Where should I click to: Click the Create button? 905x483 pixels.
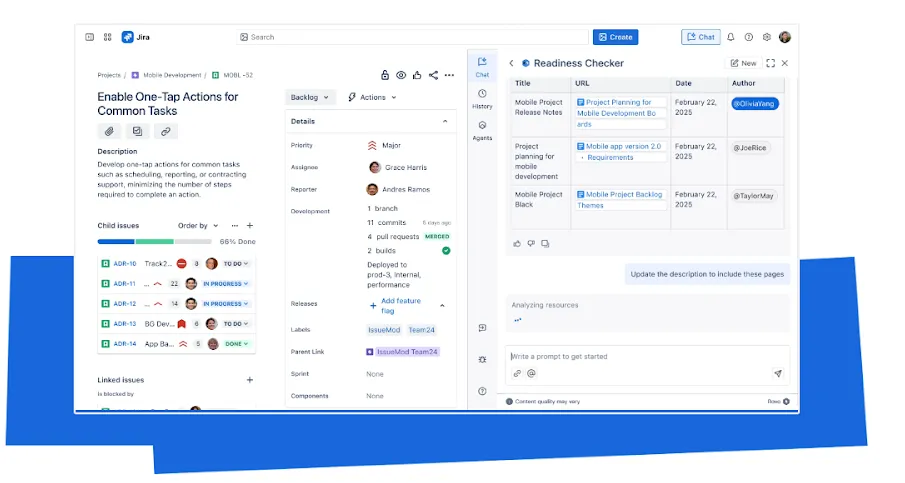615,37
